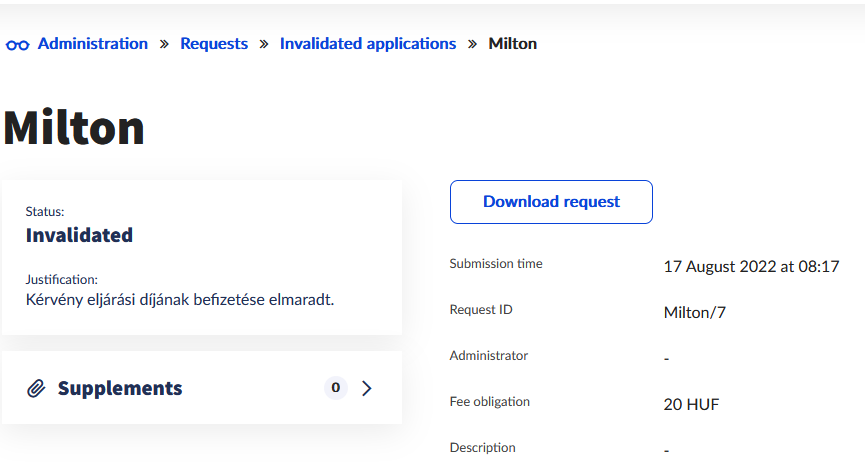Click the Administrator field label
The width and height of the screenshot is (865, 473).
(489, 356)
